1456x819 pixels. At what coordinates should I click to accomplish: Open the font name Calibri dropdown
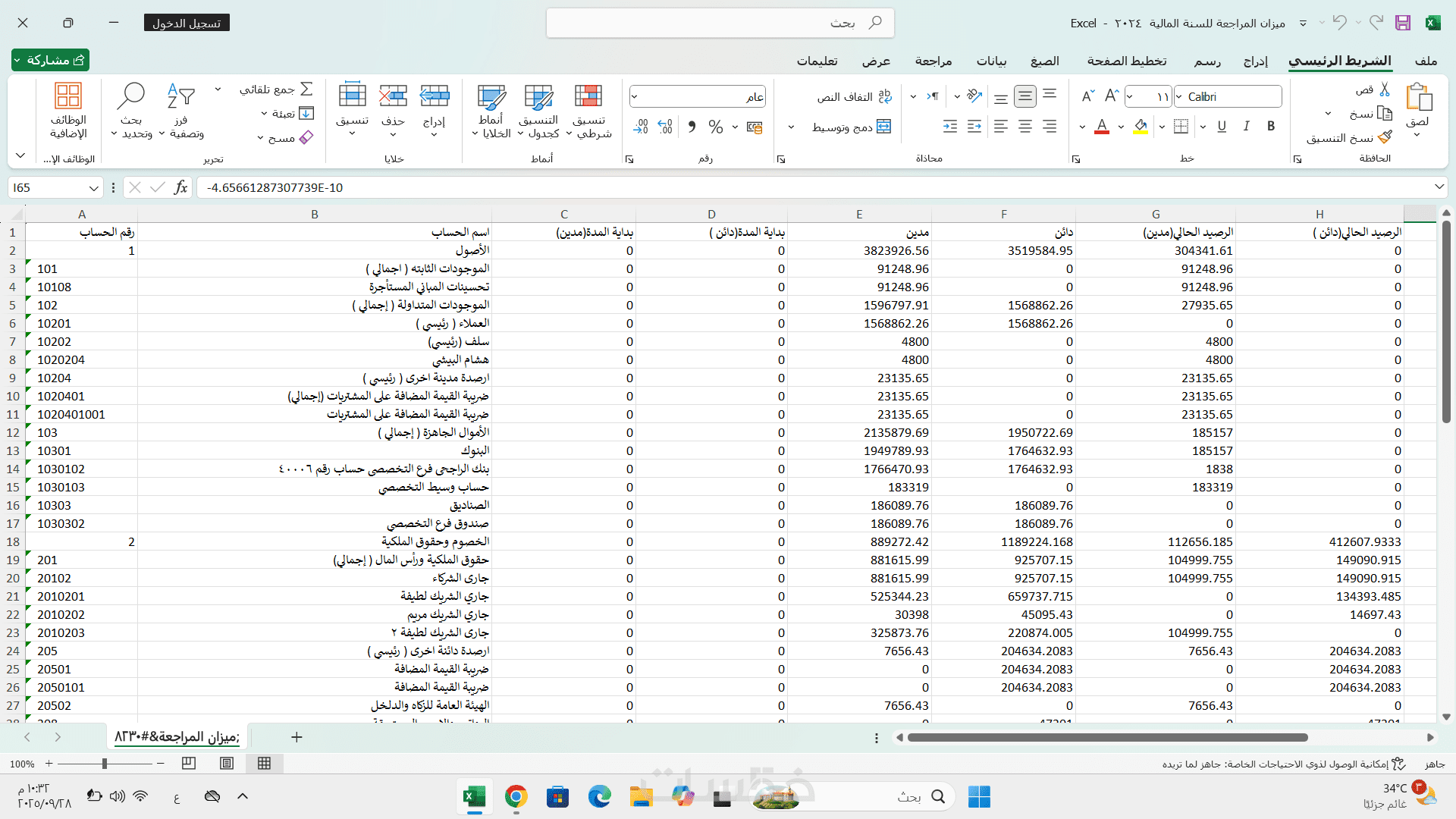point(1179,96)
